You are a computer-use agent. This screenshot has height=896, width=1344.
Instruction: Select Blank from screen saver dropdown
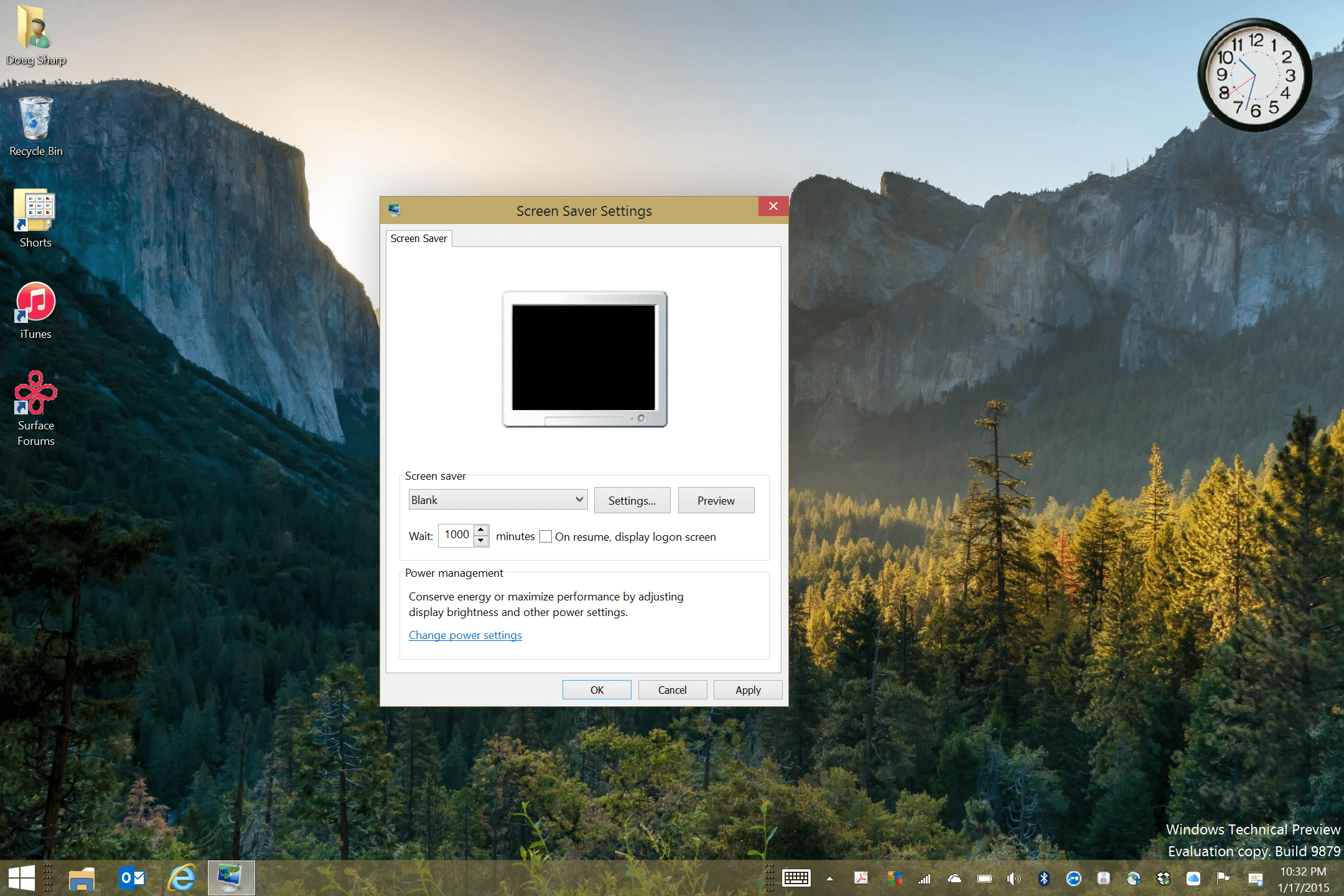pos(496,499)
